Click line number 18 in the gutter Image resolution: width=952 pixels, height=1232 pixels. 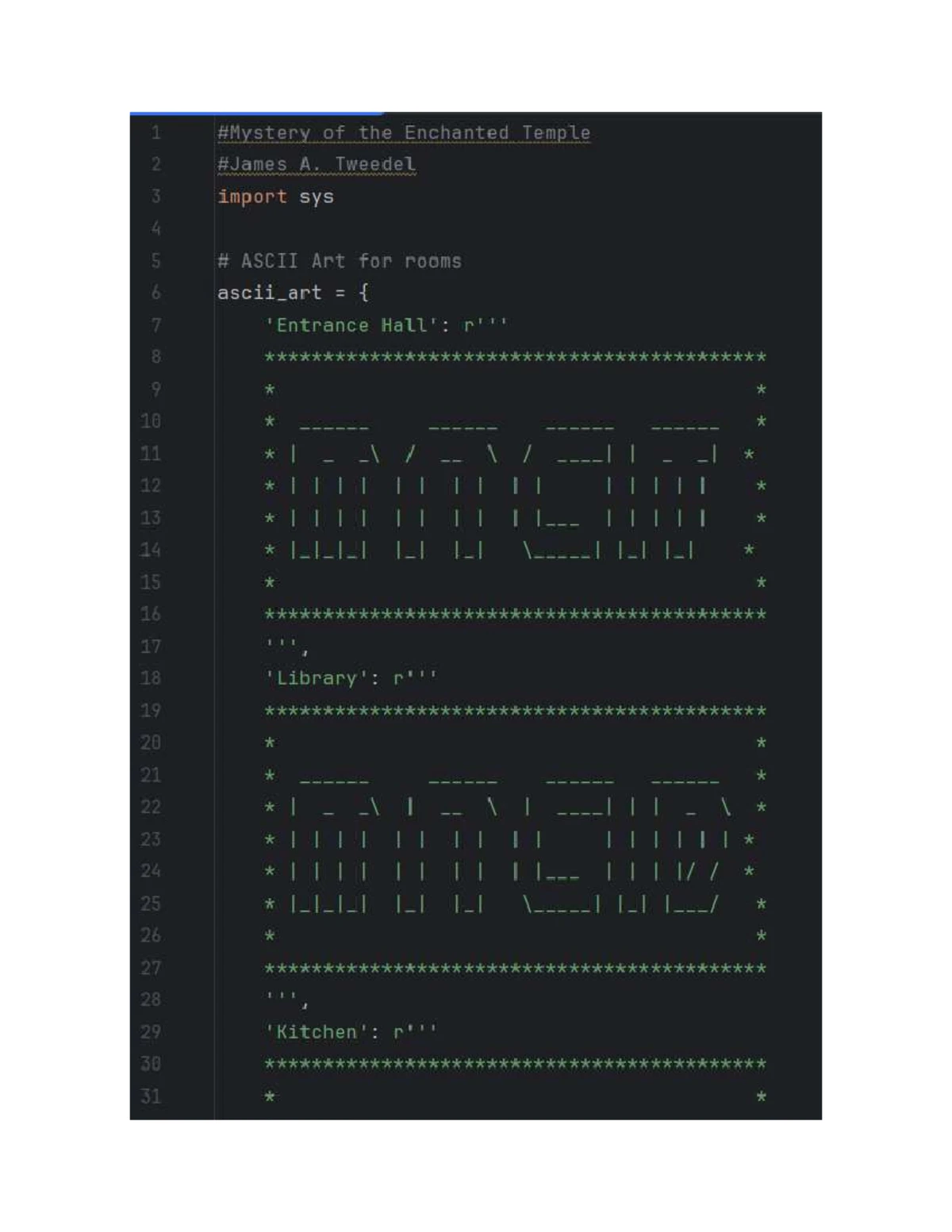click(151, 678)
